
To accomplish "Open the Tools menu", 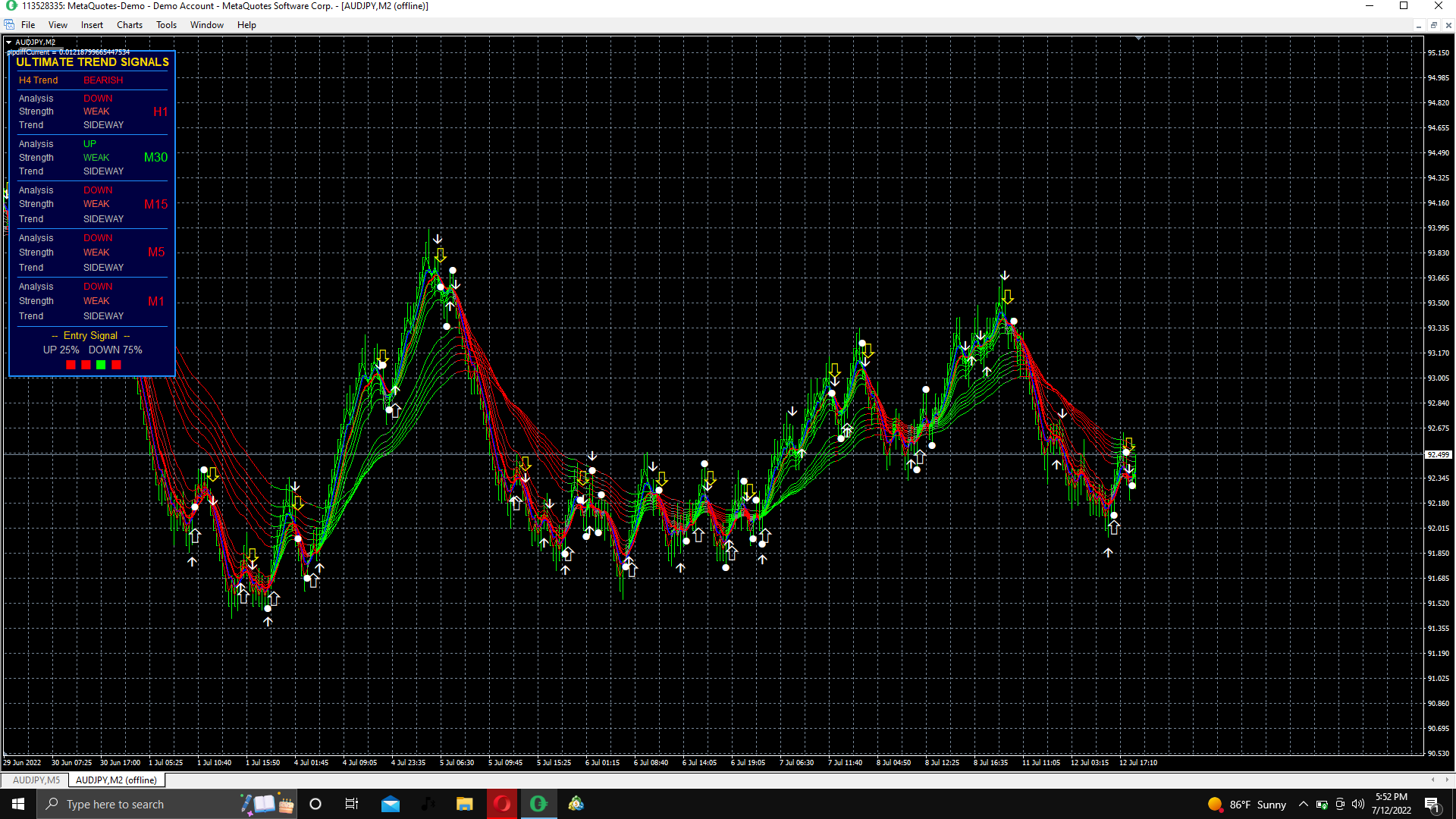I will coord(166,25).
